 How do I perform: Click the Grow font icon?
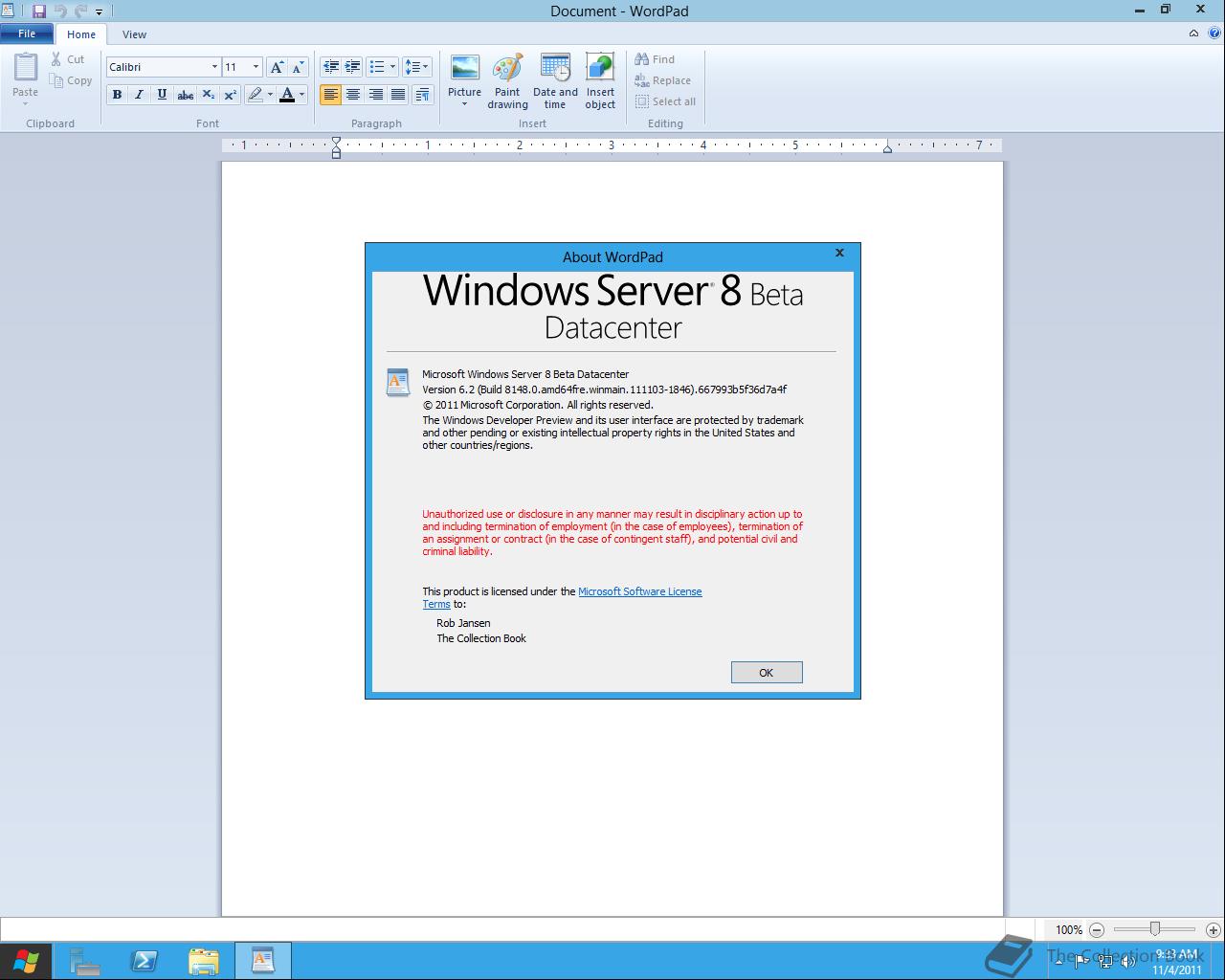277,67
